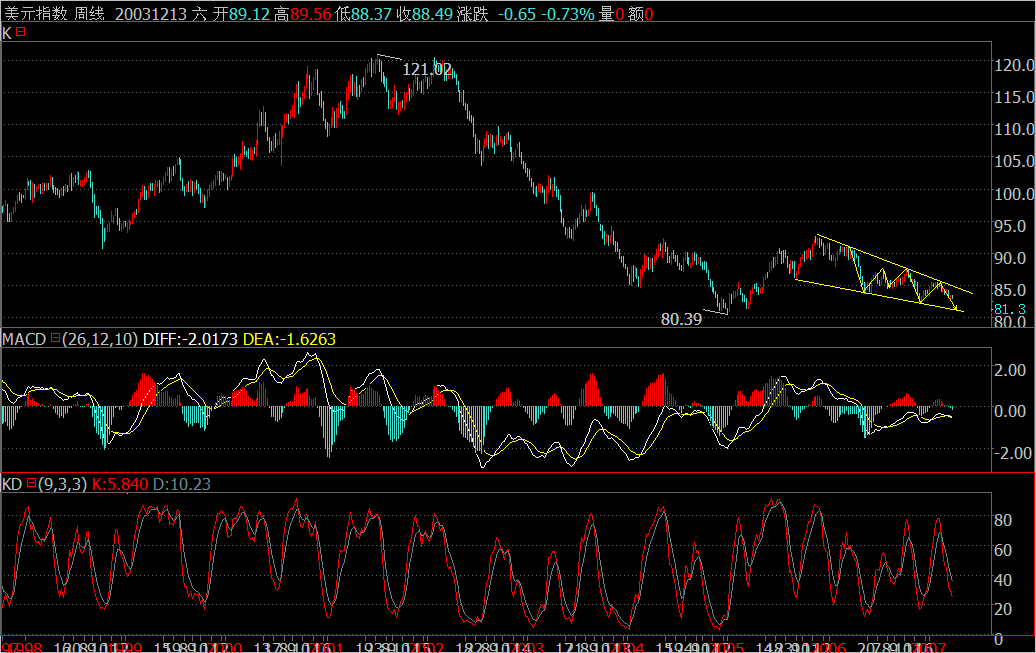This screenshot has height=653, width=1036.
Task: Click the 85.0 price axis label
Action: [x=1010, y=290]
